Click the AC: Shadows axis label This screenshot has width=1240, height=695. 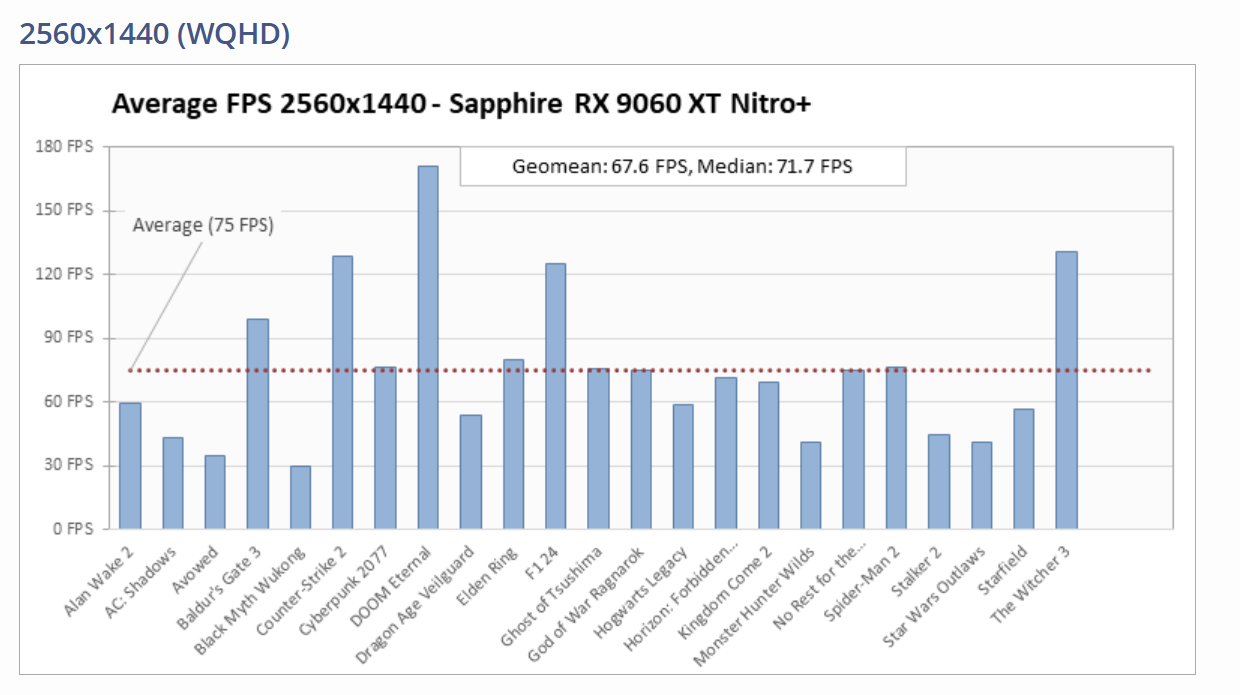tap(140, 582)
